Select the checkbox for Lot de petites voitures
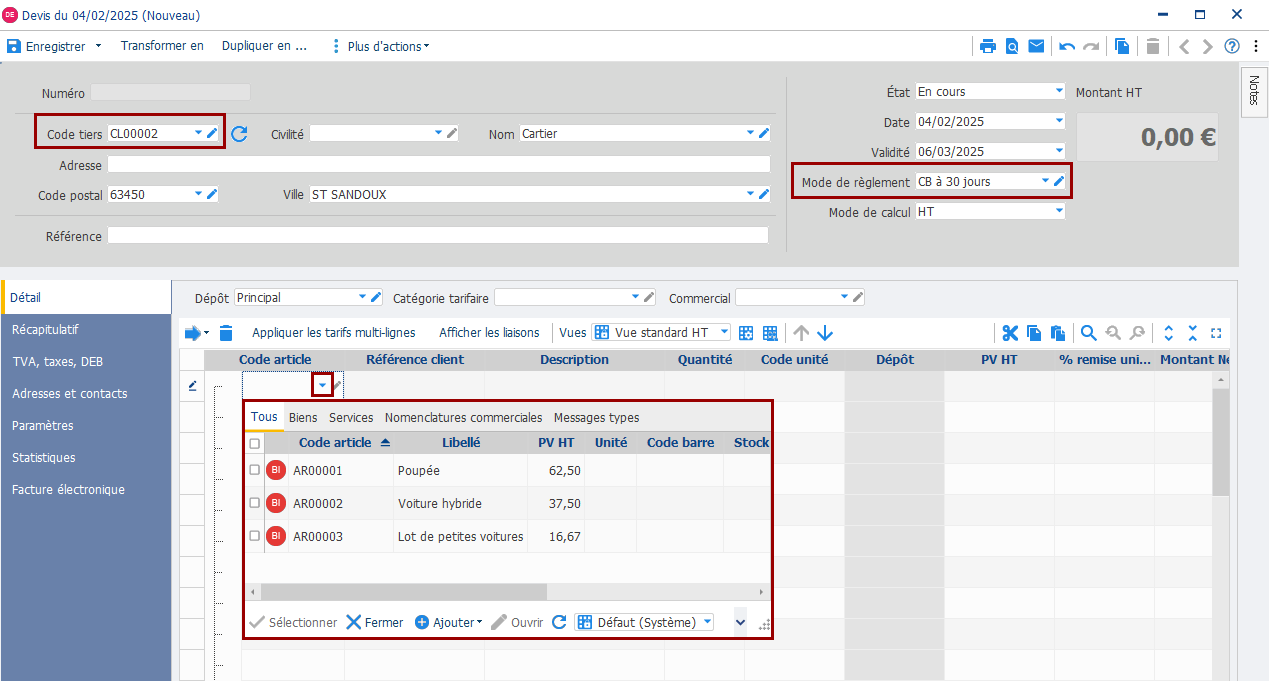The width and height of the screenshot is (1269, 681). (255, 536)
